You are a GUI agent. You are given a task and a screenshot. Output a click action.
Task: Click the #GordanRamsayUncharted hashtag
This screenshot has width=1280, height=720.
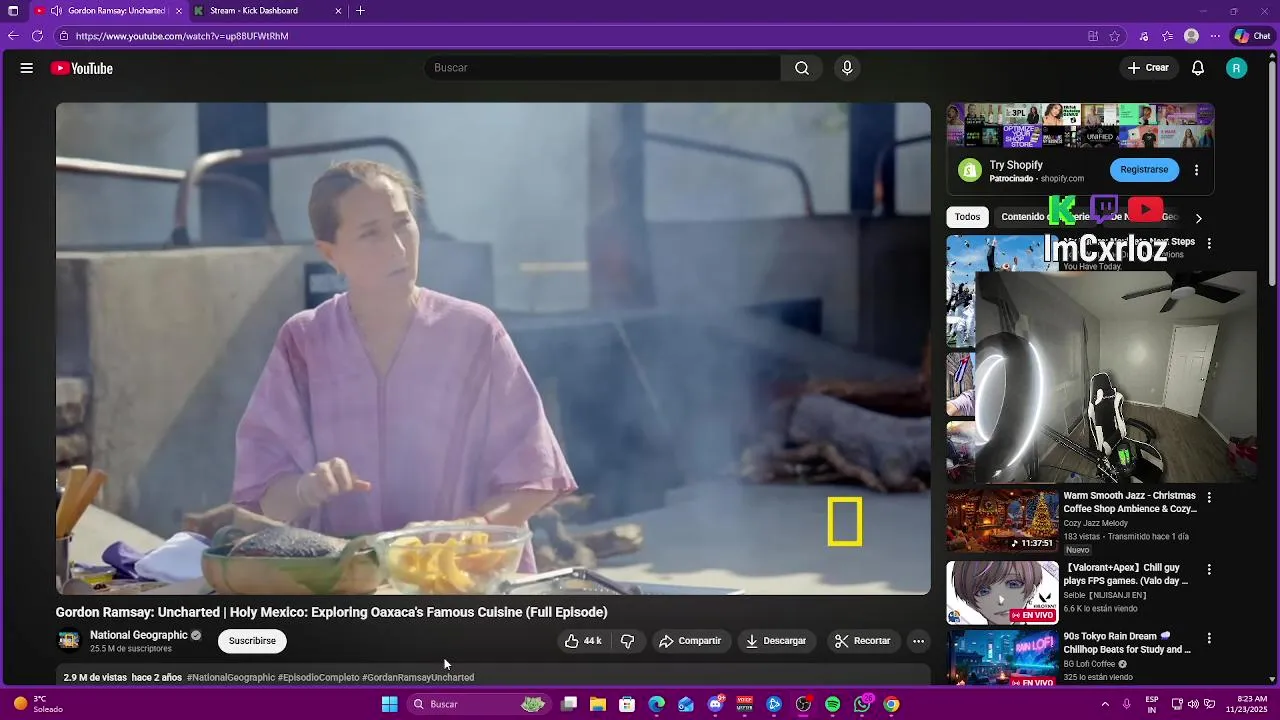418,678
